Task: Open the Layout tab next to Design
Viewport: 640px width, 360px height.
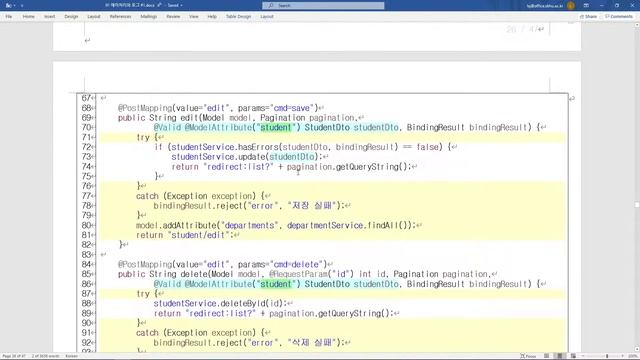Action: click(93, 17)
